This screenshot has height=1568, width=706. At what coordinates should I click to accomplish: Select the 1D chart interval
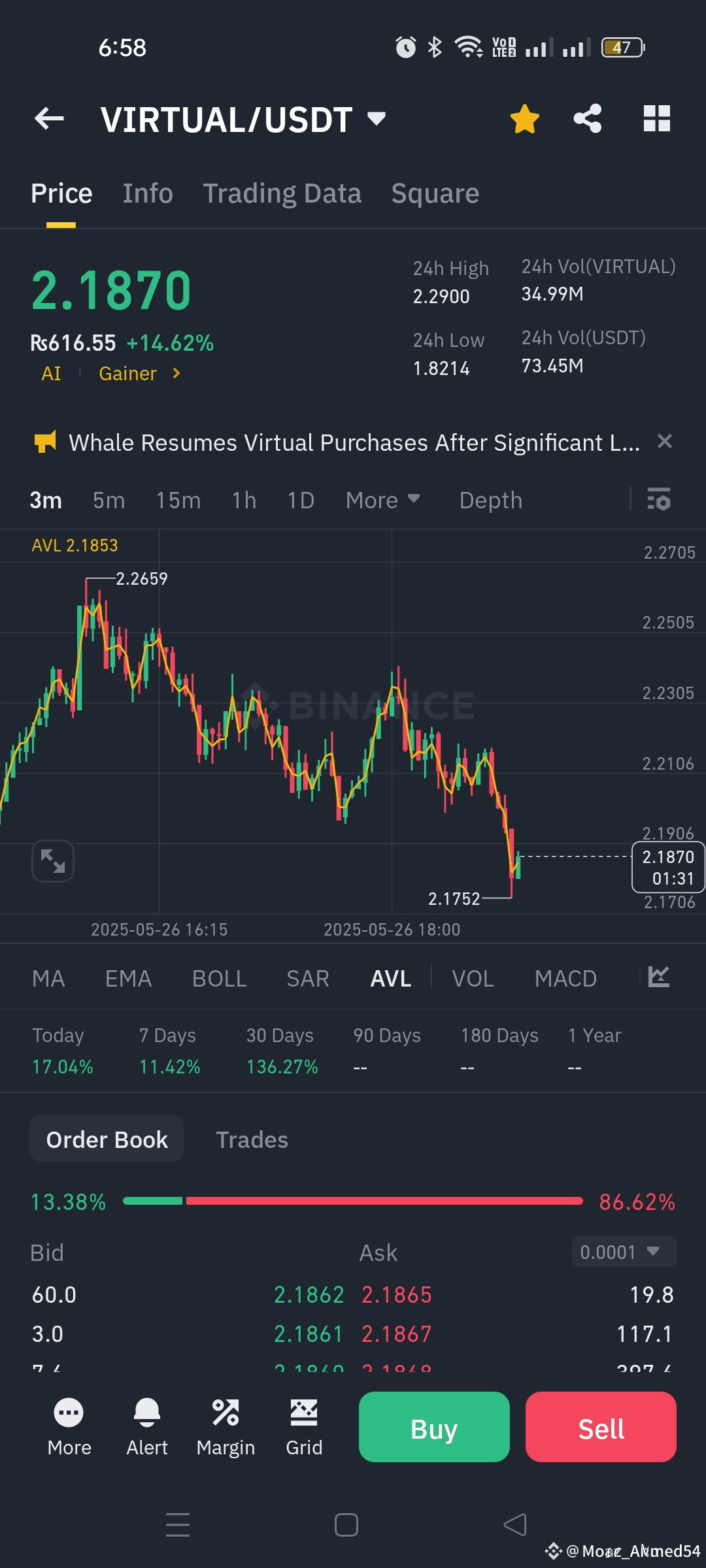coord(301,500)
